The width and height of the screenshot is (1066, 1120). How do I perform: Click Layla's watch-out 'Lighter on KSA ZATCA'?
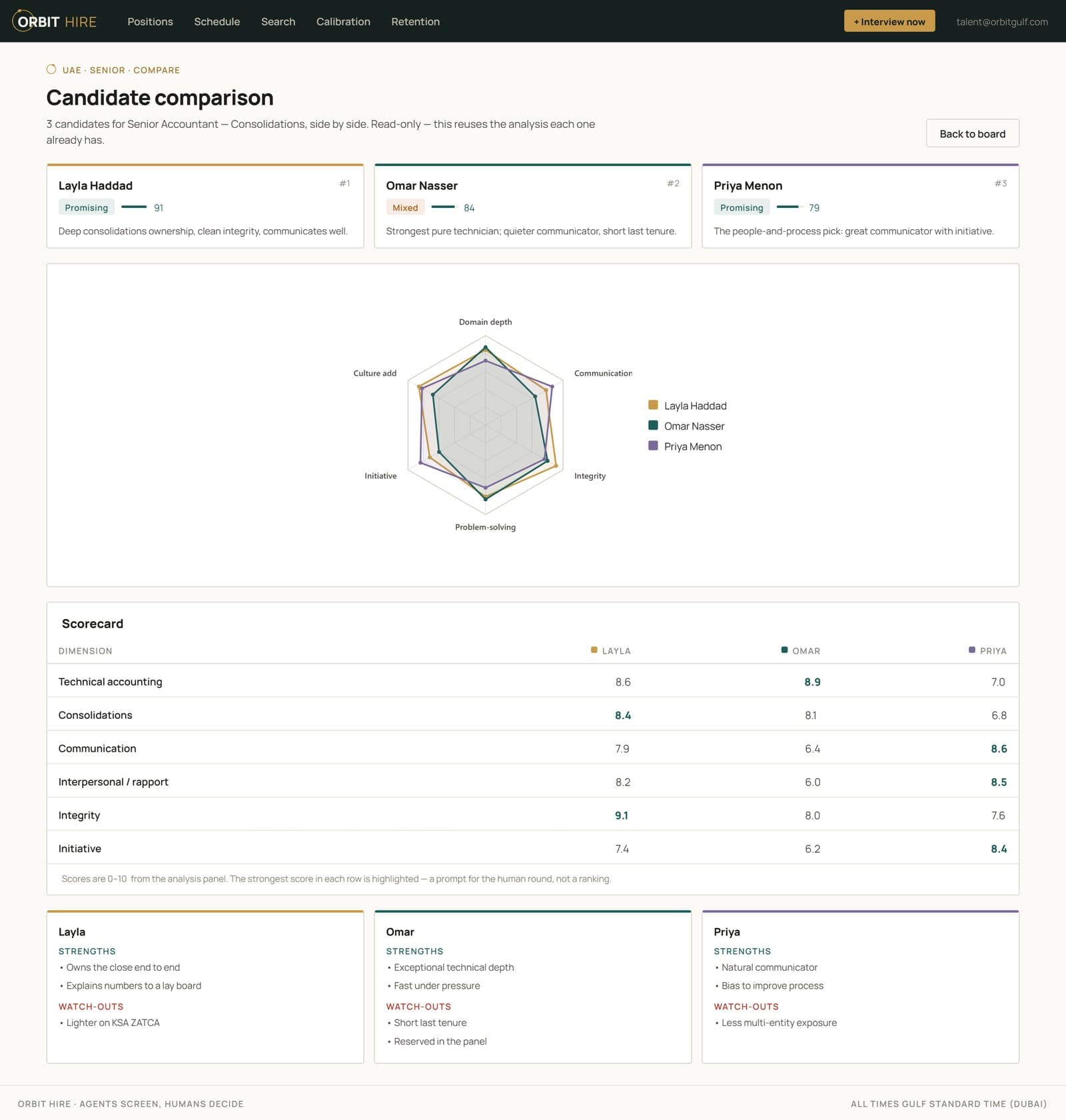pyautogui.click(x=113, y=1022)
